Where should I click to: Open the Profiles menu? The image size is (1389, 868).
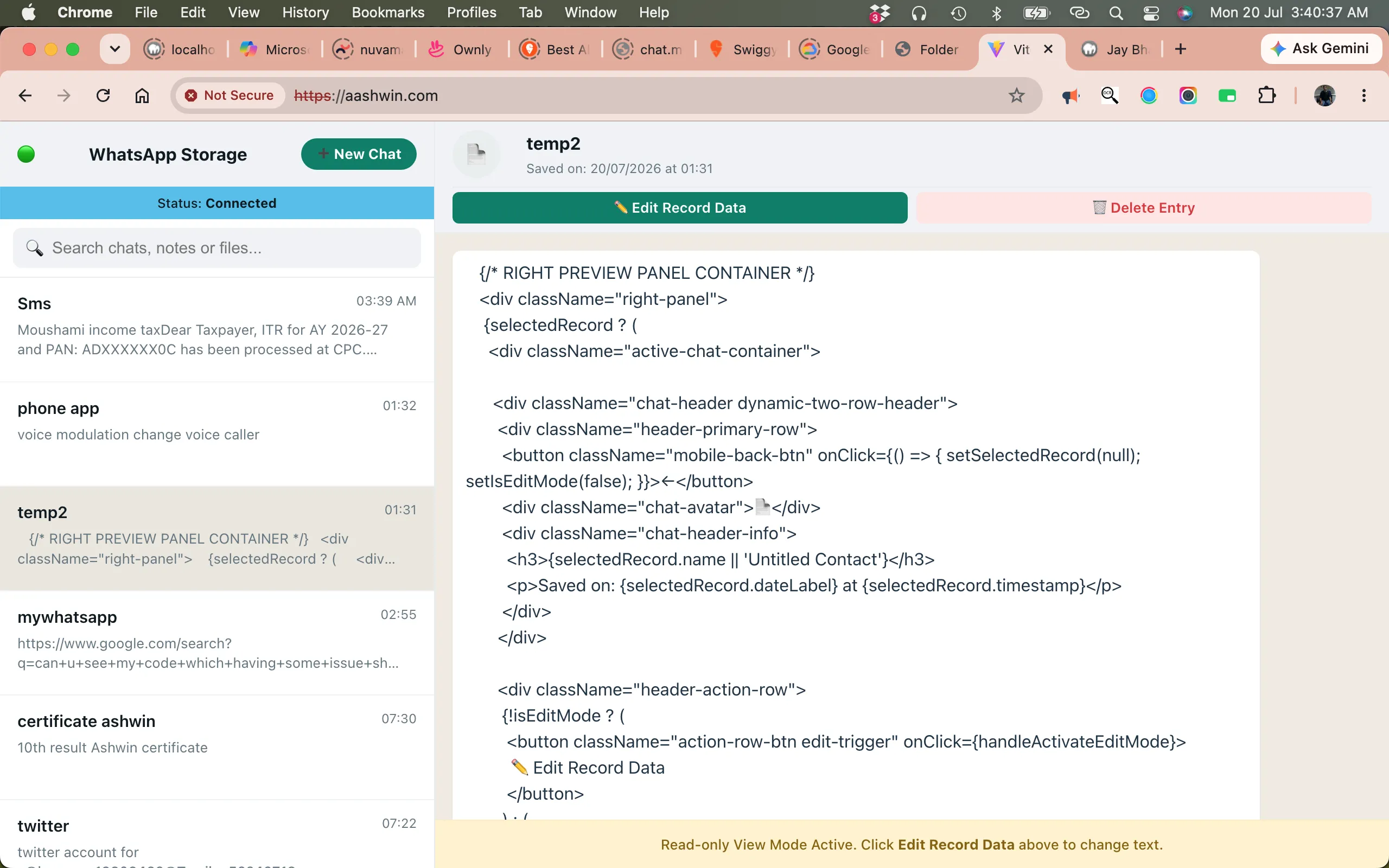tap(471, 12)
